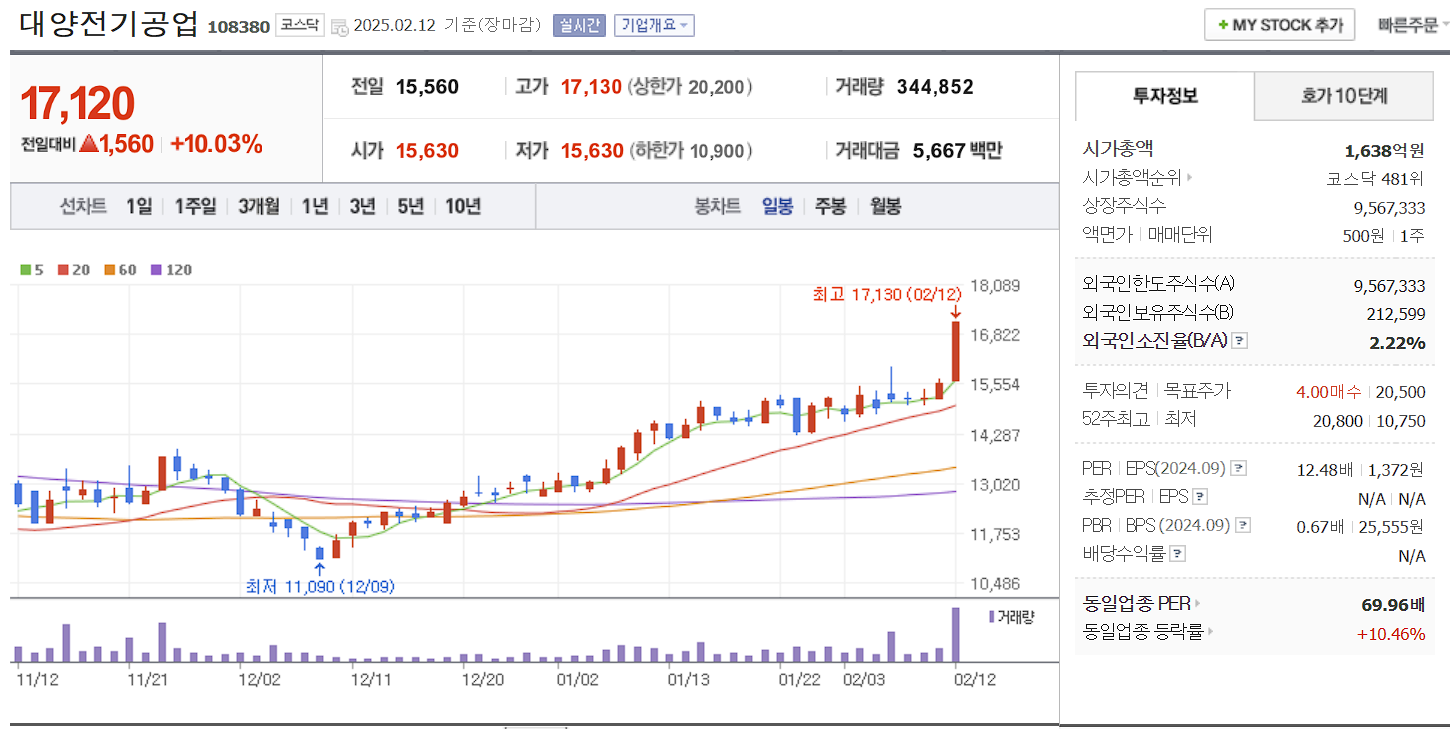Click the 빠른주문 button
1450x729 pixels.
point(1405,24)
